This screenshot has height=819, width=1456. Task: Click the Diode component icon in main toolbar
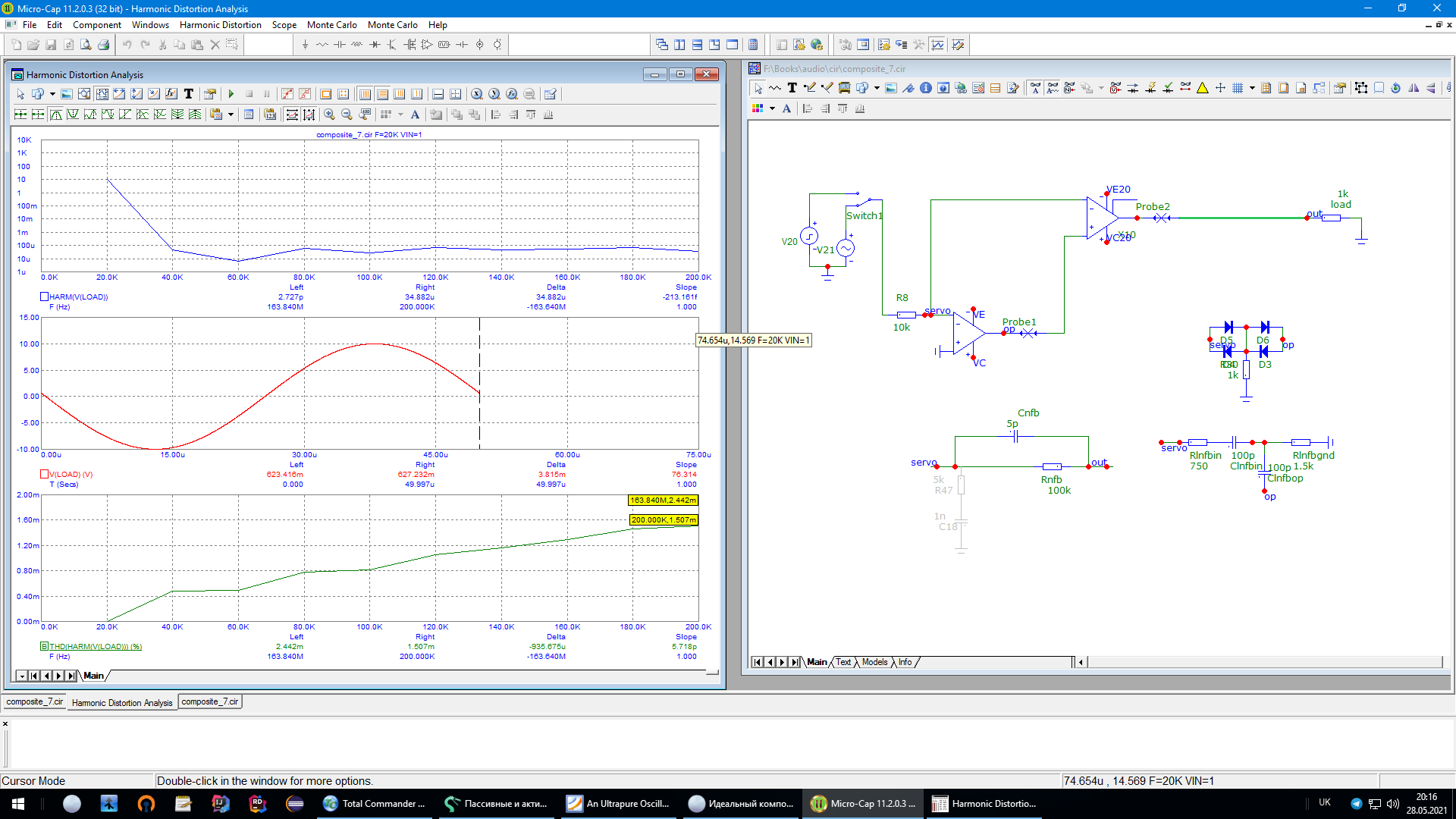375,45
